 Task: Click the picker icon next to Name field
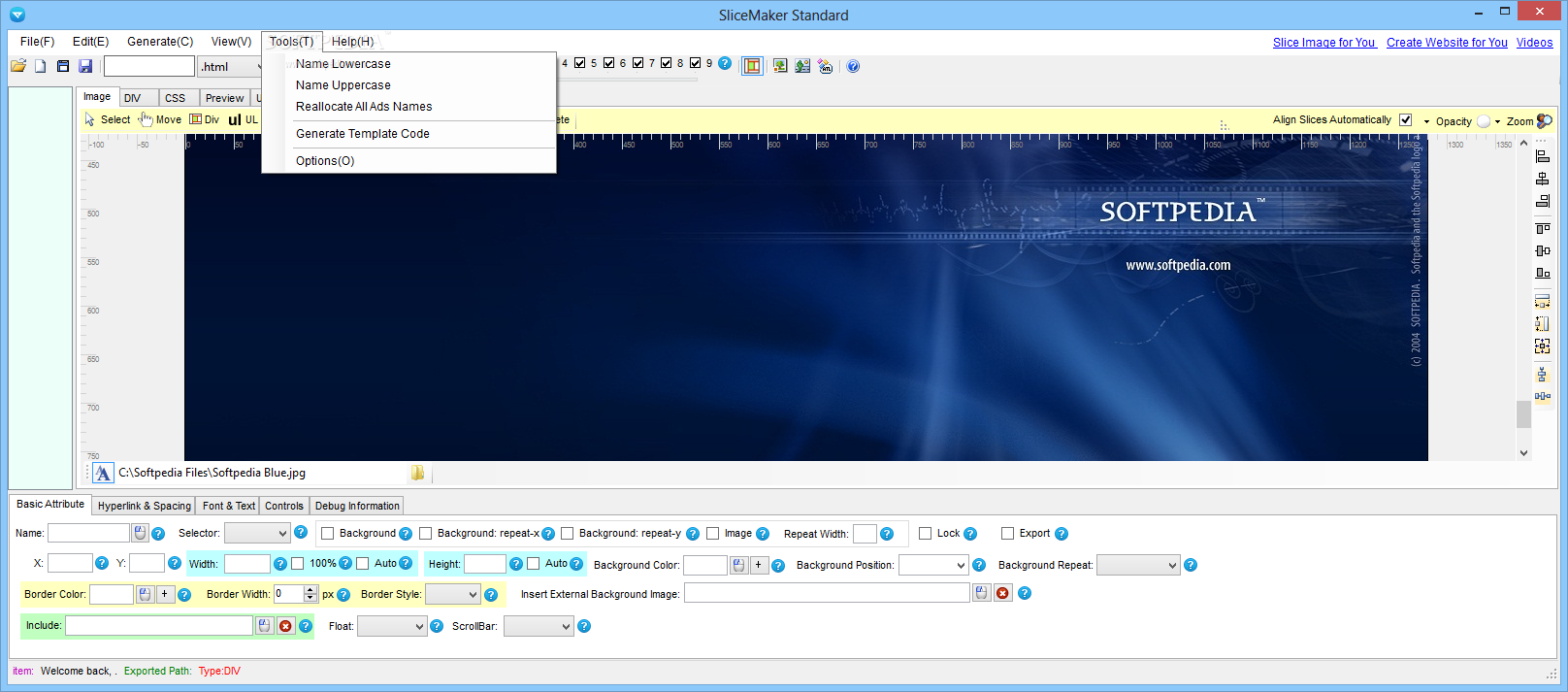coord(141,533)
